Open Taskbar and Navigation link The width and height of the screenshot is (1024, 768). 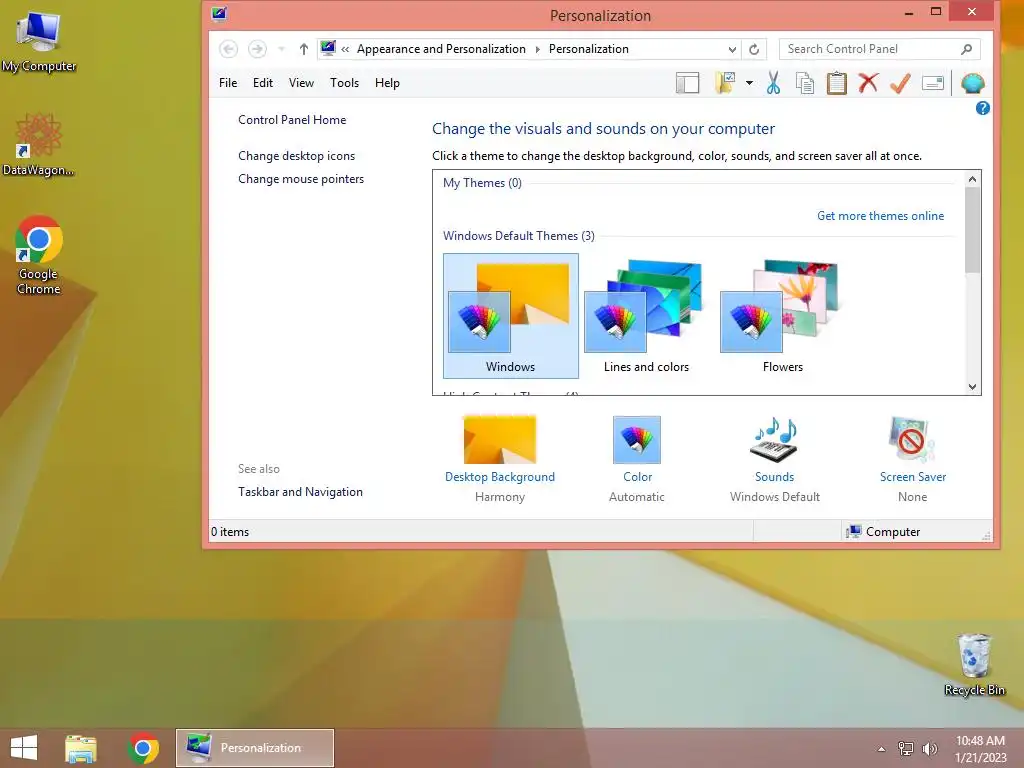[x=300, y=492]
